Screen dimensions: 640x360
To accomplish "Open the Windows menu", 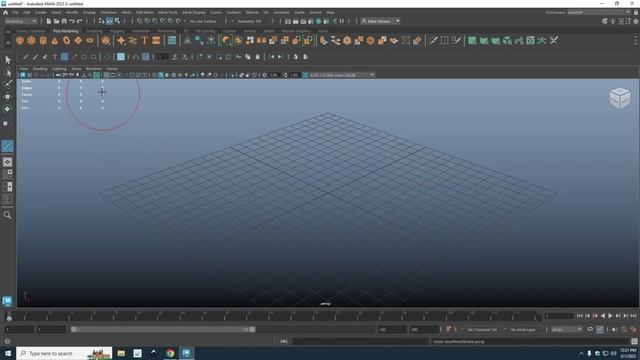I will coord(108,13).
